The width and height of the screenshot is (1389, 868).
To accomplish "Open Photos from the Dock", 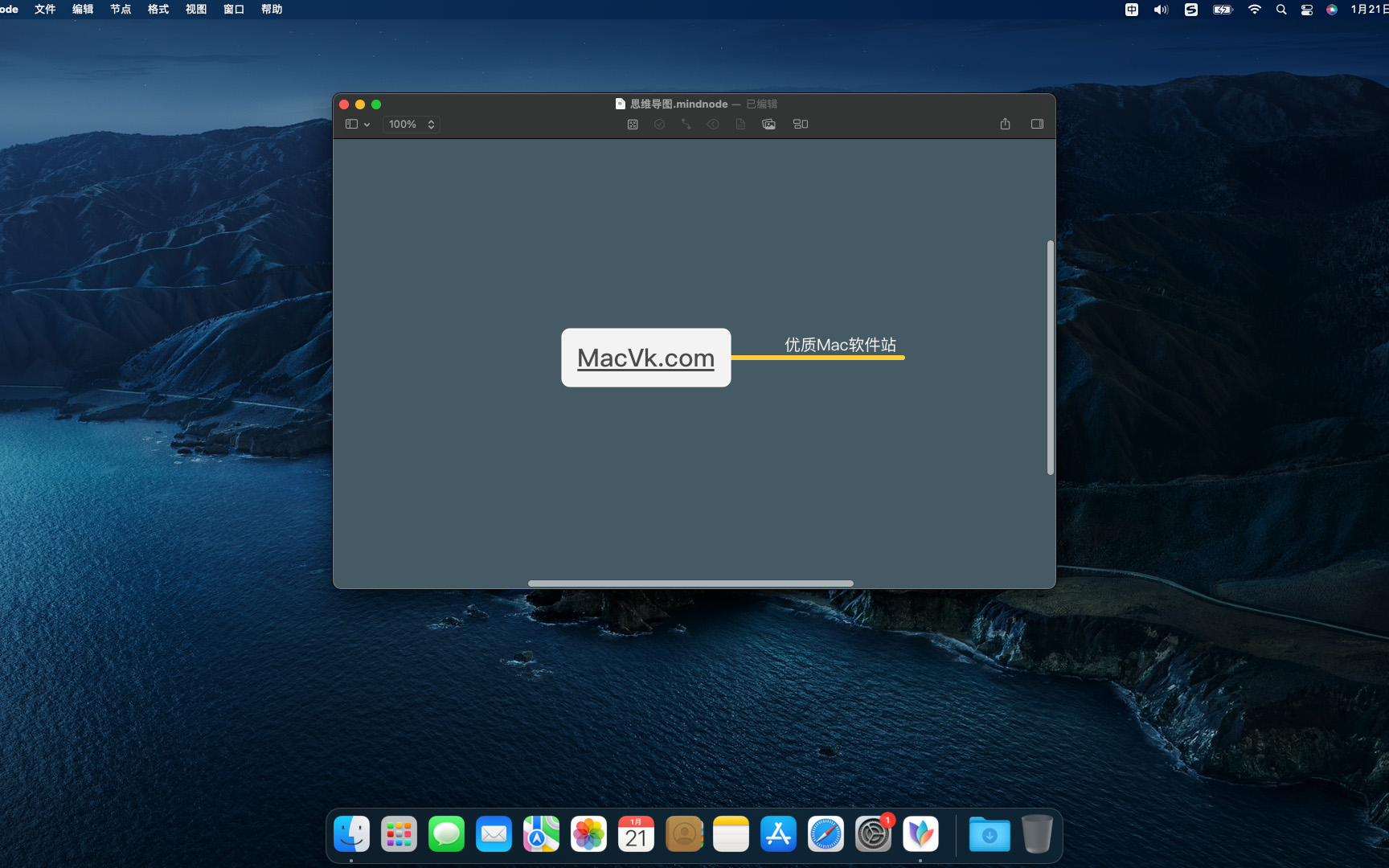I will [x=588, y=834].
